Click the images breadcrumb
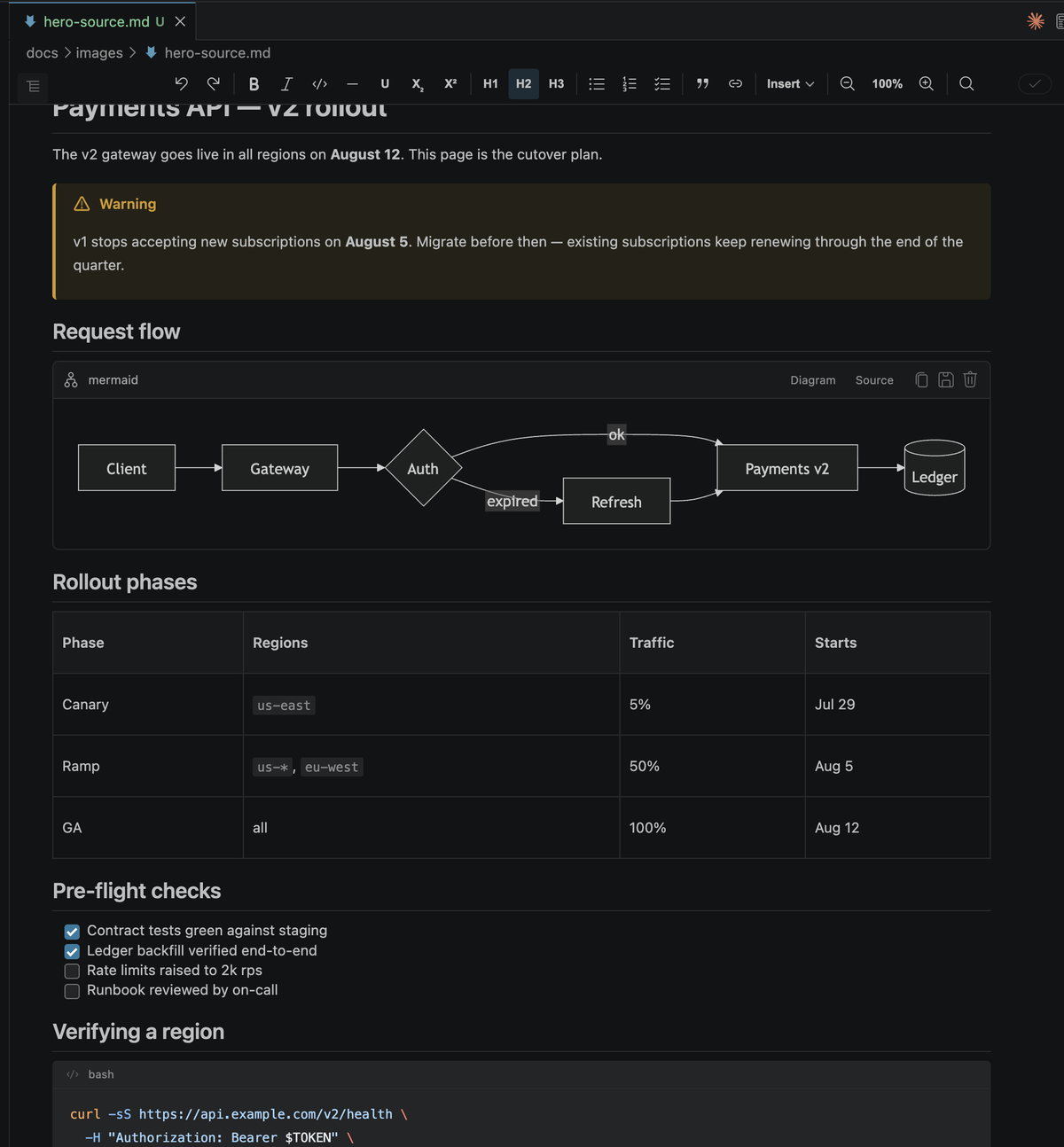The image size is (1064, 1147). point(99,53)
